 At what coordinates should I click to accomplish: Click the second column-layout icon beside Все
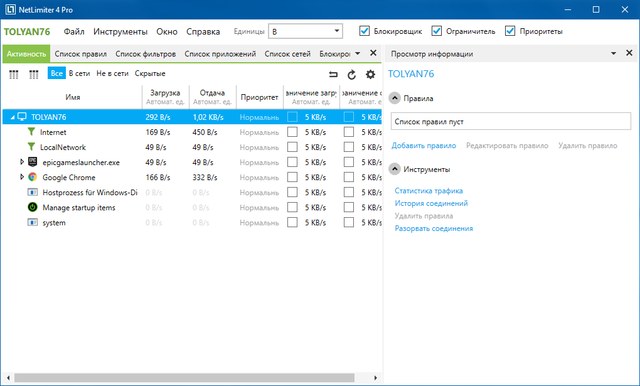[x=33, y=74]
